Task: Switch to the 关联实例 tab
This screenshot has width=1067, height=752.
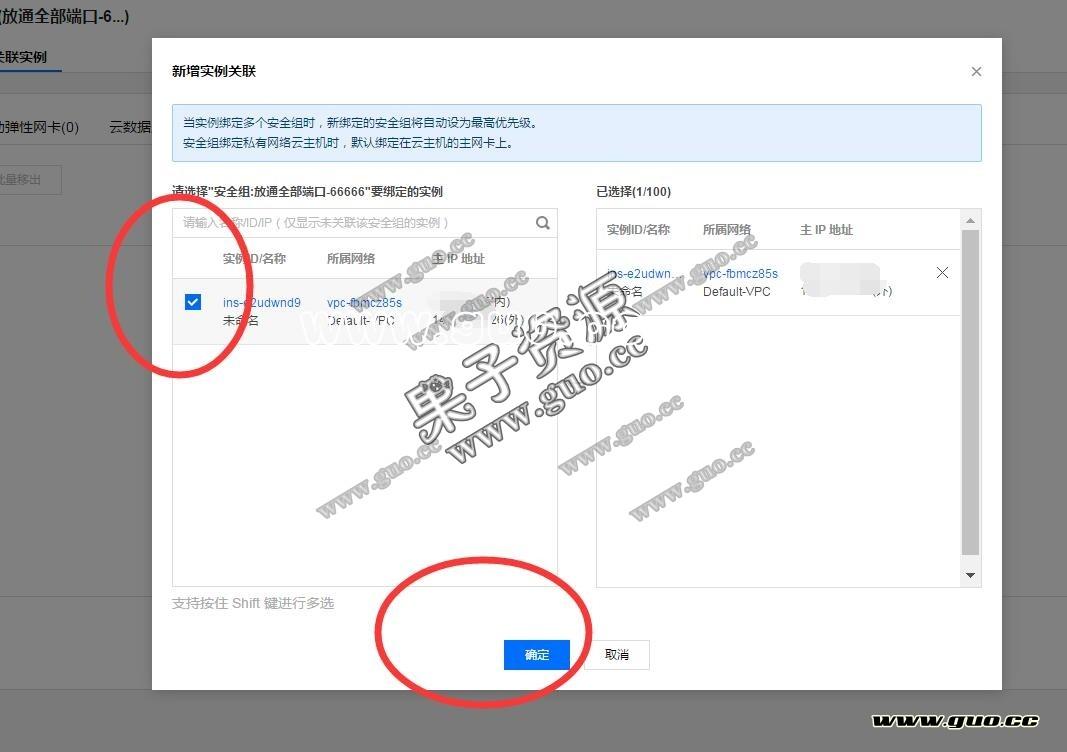Action: (x=23, y=57)
